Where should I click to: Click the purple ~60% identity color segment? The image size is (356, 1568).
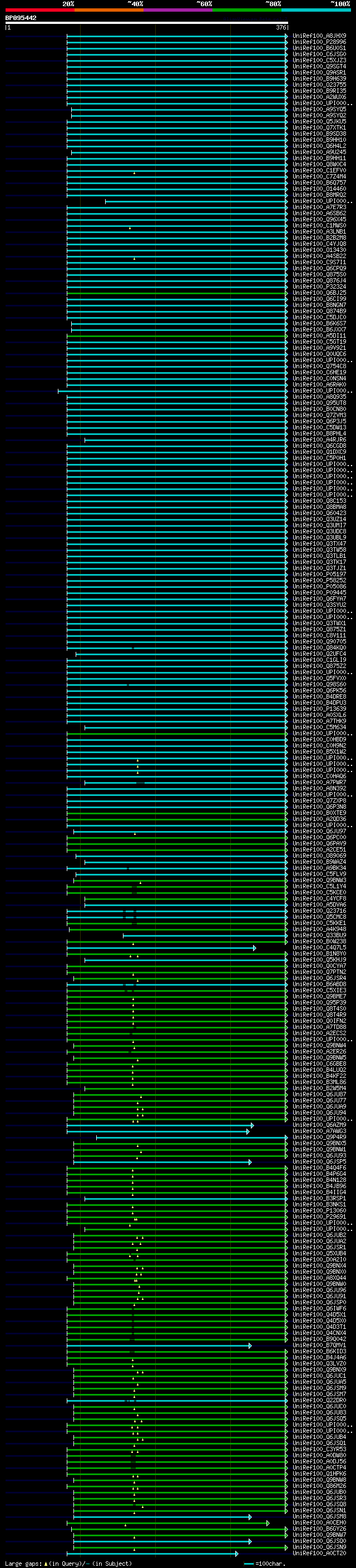177,10
